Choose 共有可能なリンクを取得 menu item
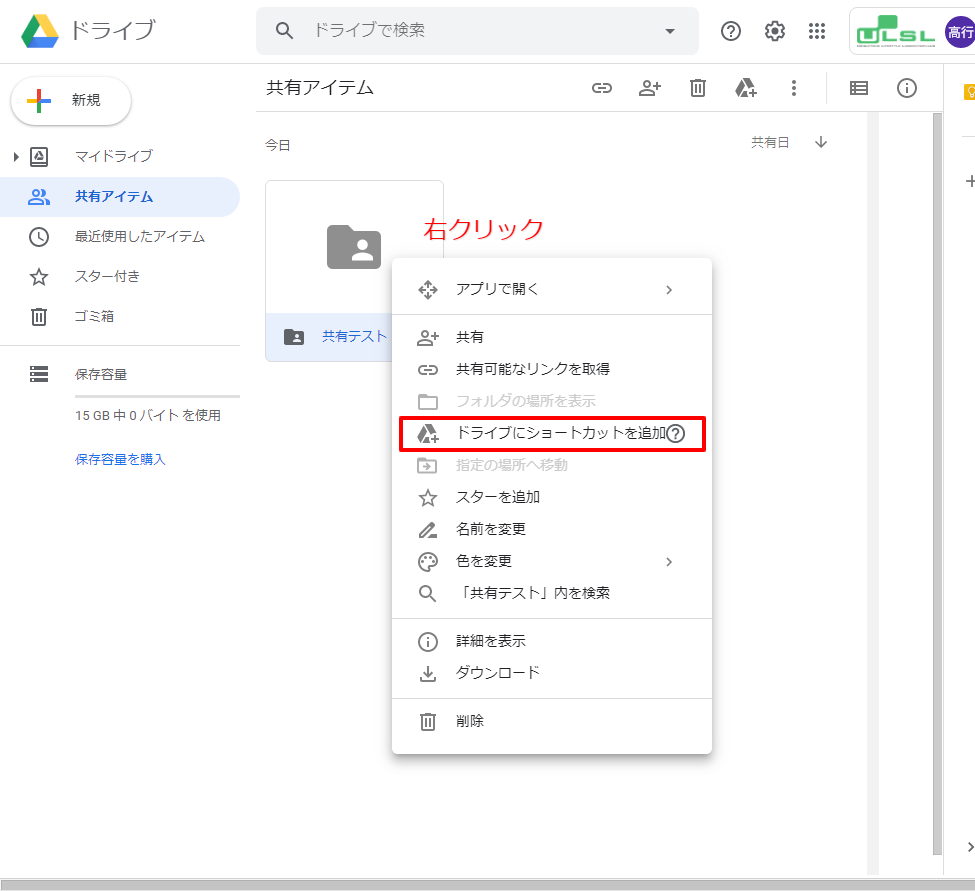Screen dimensions: 975x891 (x=552, y=369)
